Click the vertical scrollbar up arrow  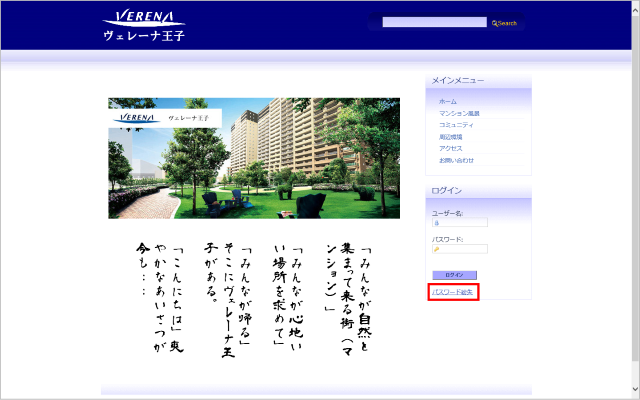(636, 10)
